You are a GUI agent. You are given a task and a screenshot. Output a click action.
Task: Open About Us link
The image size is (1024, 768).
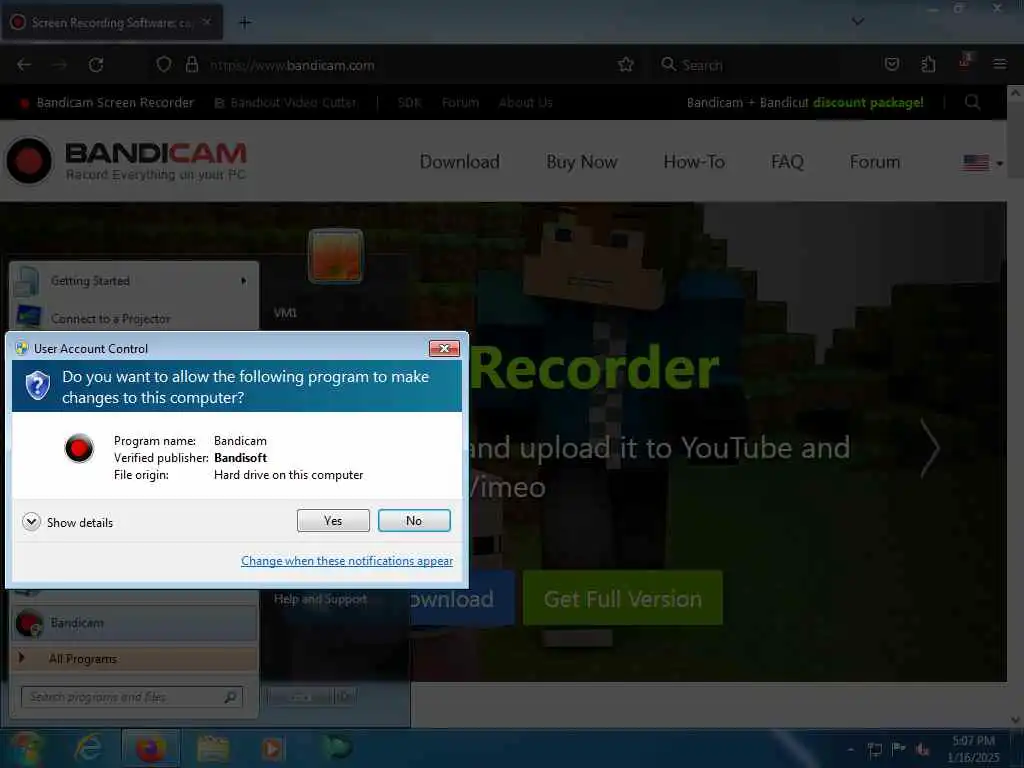(526, 103)
